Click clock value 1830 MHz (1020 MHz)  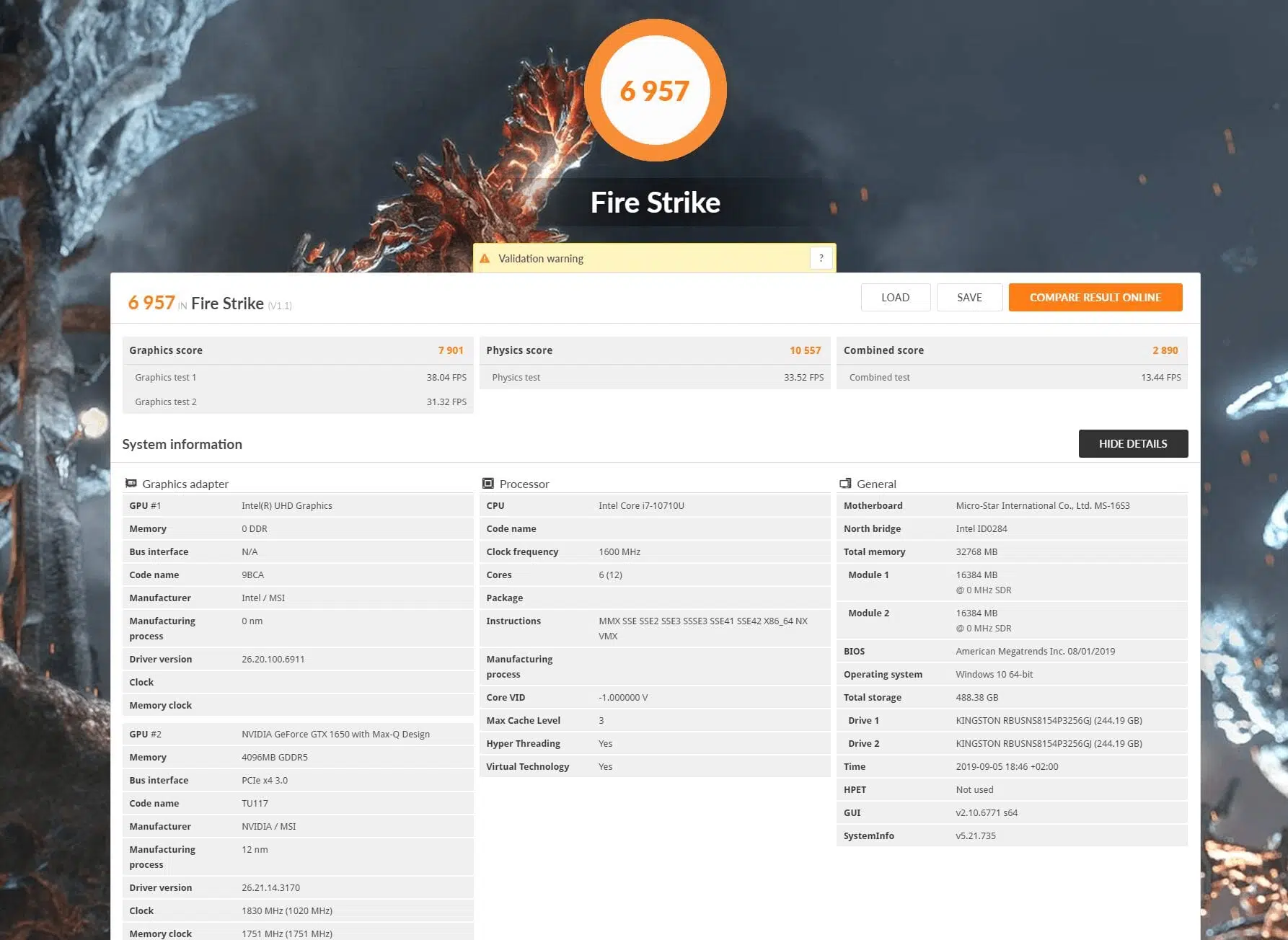[x=287, y=910]
